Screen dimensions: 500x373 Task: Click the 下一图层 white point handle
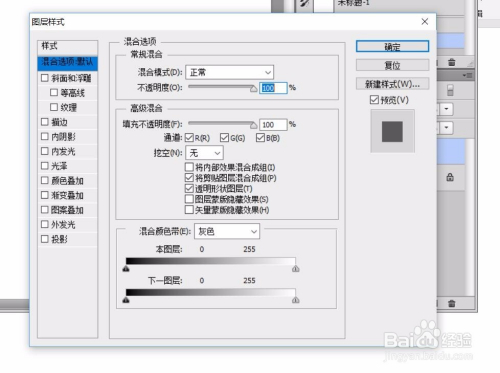click(296, 300)
